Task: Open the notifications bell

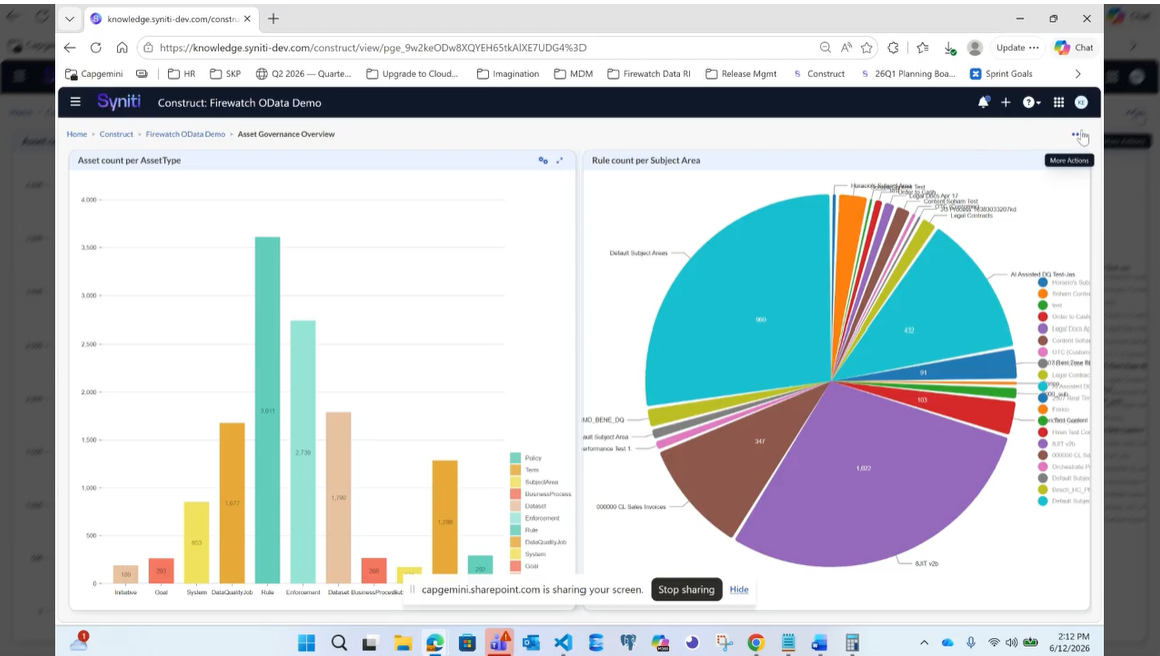Action: pos(983,103)
